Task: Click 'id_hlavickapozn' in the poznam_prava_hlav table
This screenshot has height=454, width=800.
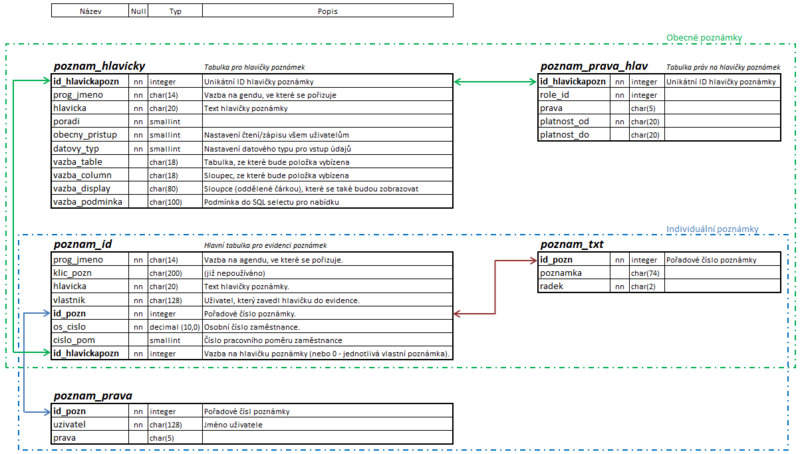Action: (x=572, y=82)
